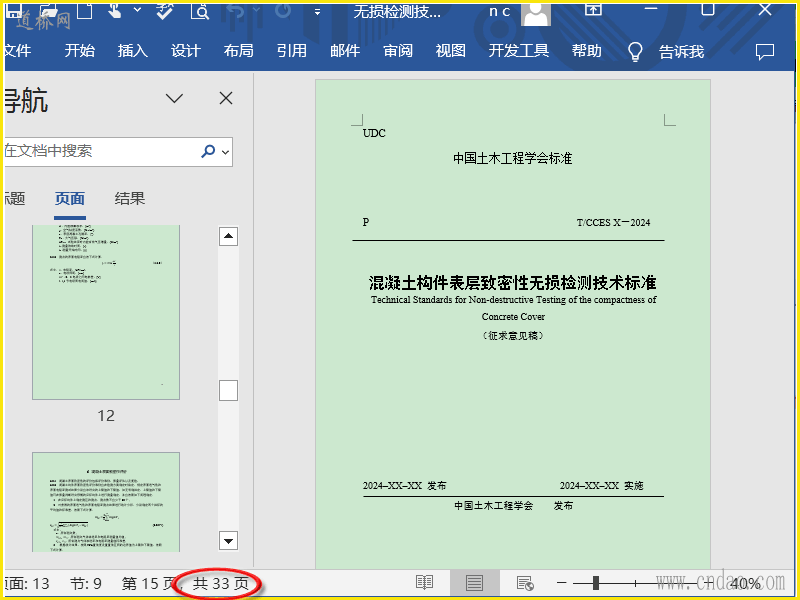
Task: Open ribbon display options icon
Action: (593, 9)
